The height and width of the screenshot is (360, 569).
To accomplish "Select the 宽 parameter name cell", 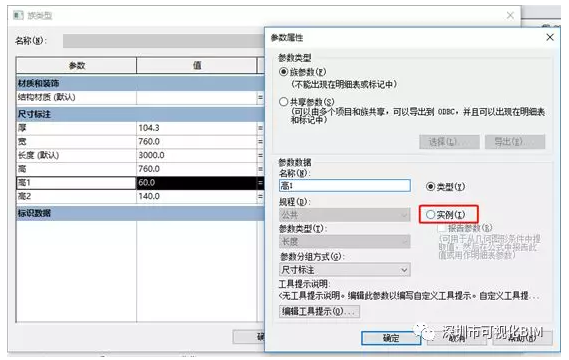I will tap(77, 142).
